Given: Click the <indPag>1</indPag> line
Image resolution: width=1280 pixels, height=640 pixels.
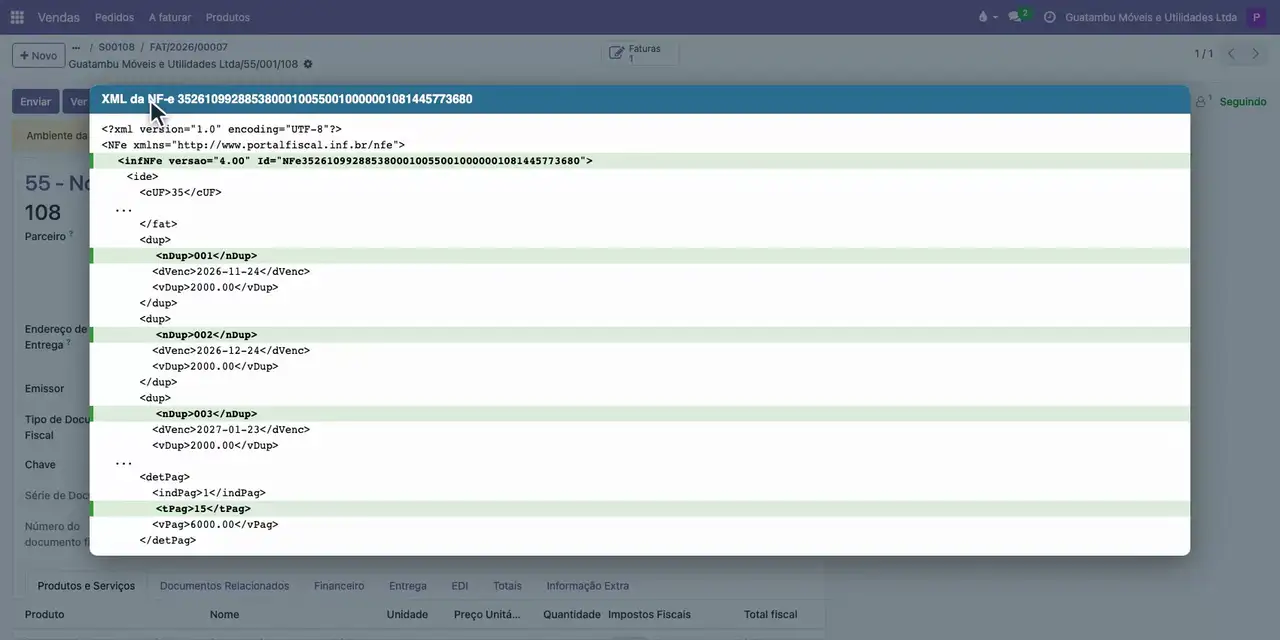Looking at the screenshot, I should 209,493.
